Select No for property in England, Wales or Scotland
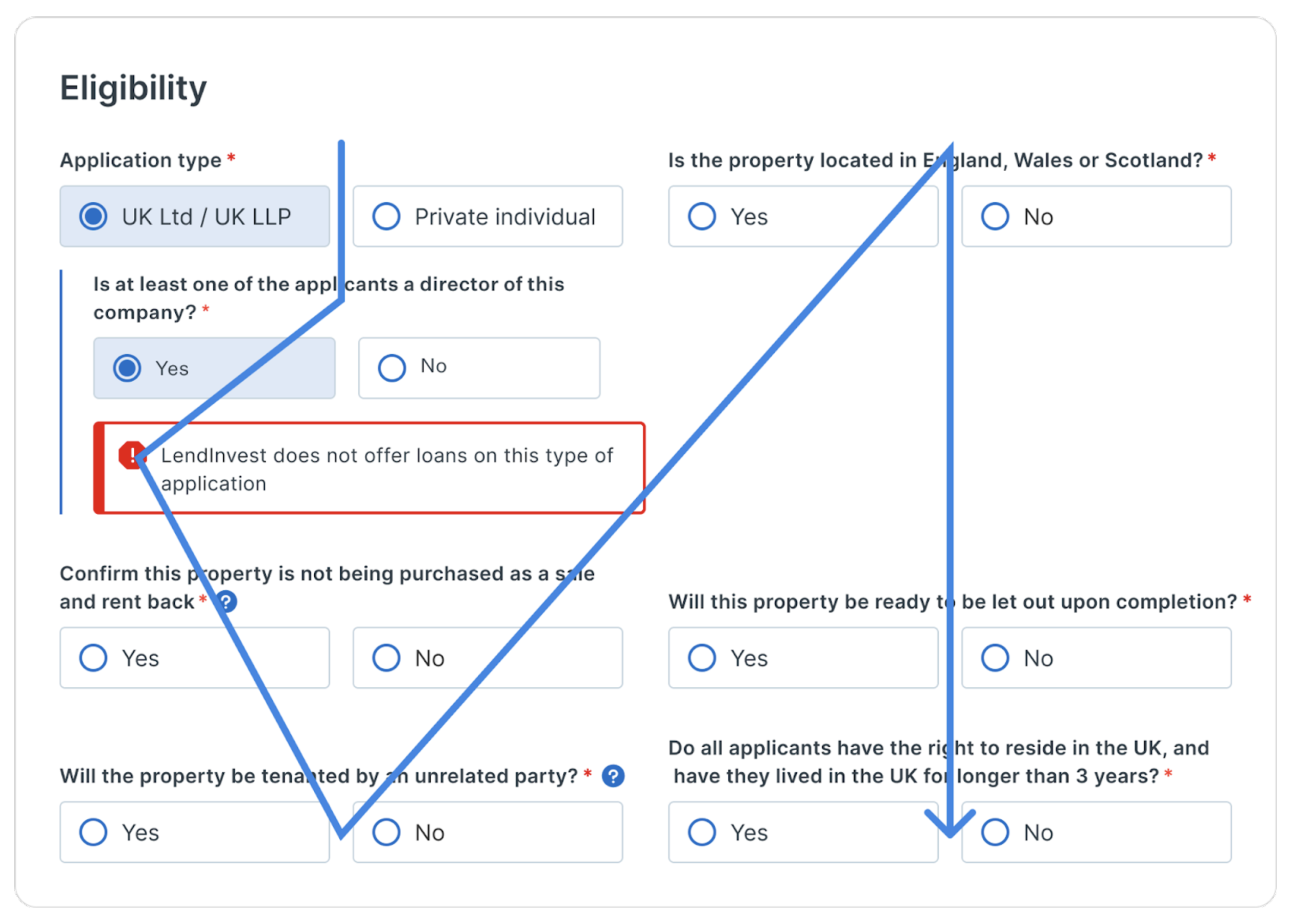1293x924 pixels. click(x=1096, y=216)
